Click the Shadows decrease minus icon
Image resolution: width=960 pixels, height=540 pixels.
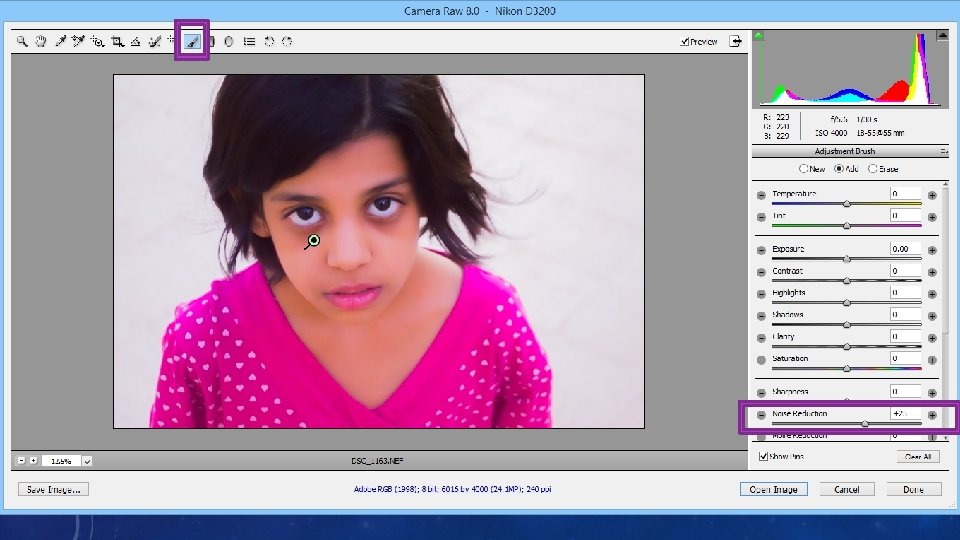761,316
